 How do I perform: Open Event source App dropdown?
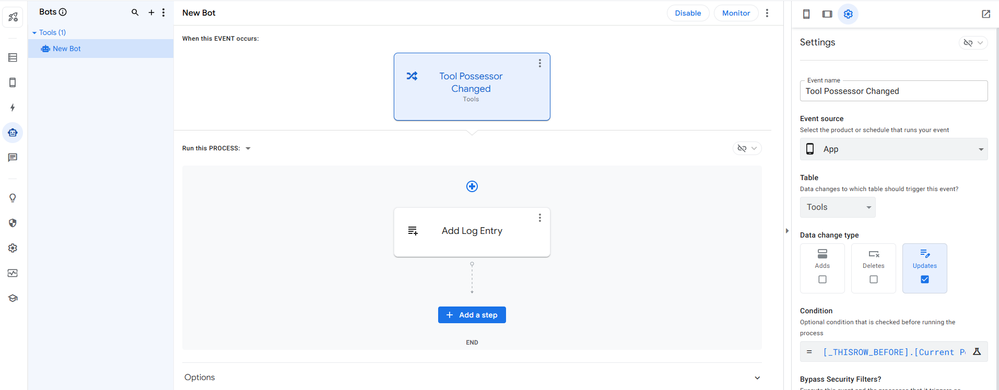(x=893, y=149)
